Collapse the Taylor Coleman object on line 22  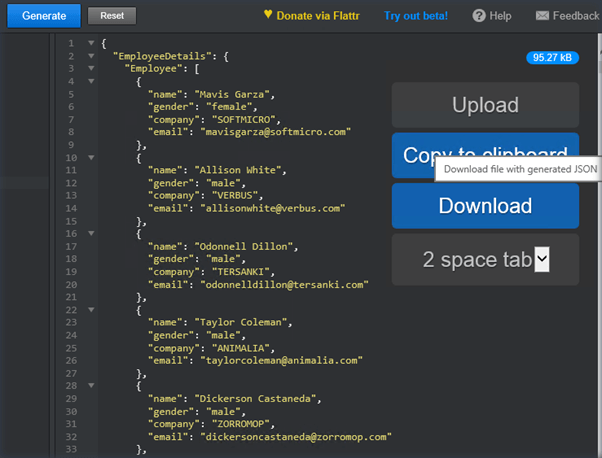[91, 309]
